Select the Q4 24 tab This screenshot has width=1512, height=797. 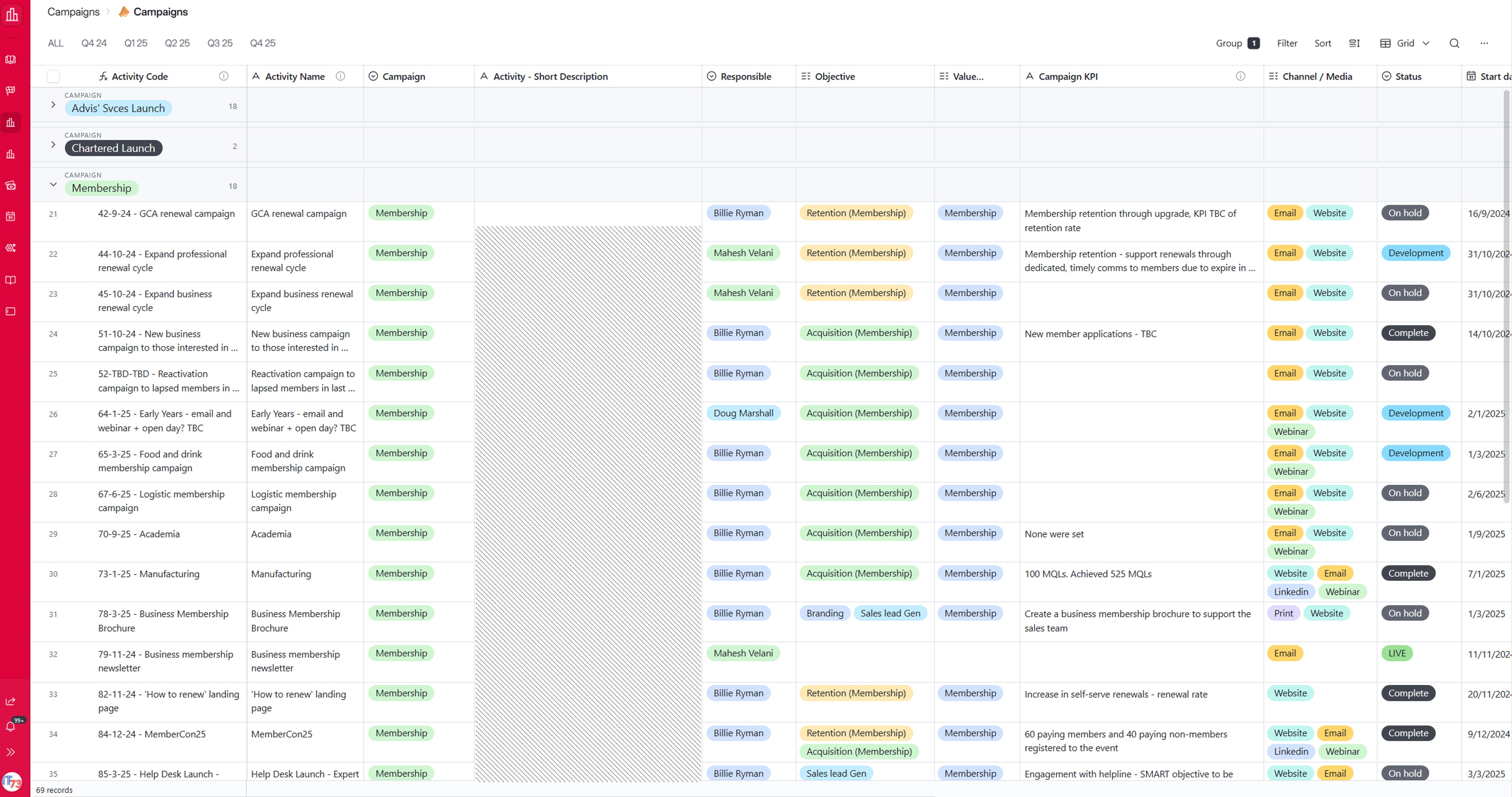(x=94, y=43)
